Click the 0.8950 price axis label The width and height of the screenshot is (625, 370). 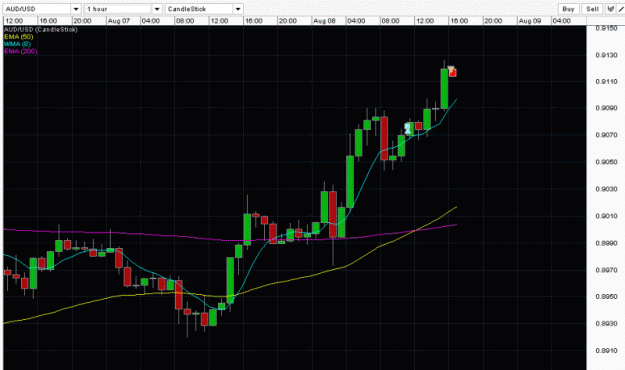pyautogui.click(x=606, y=297)
